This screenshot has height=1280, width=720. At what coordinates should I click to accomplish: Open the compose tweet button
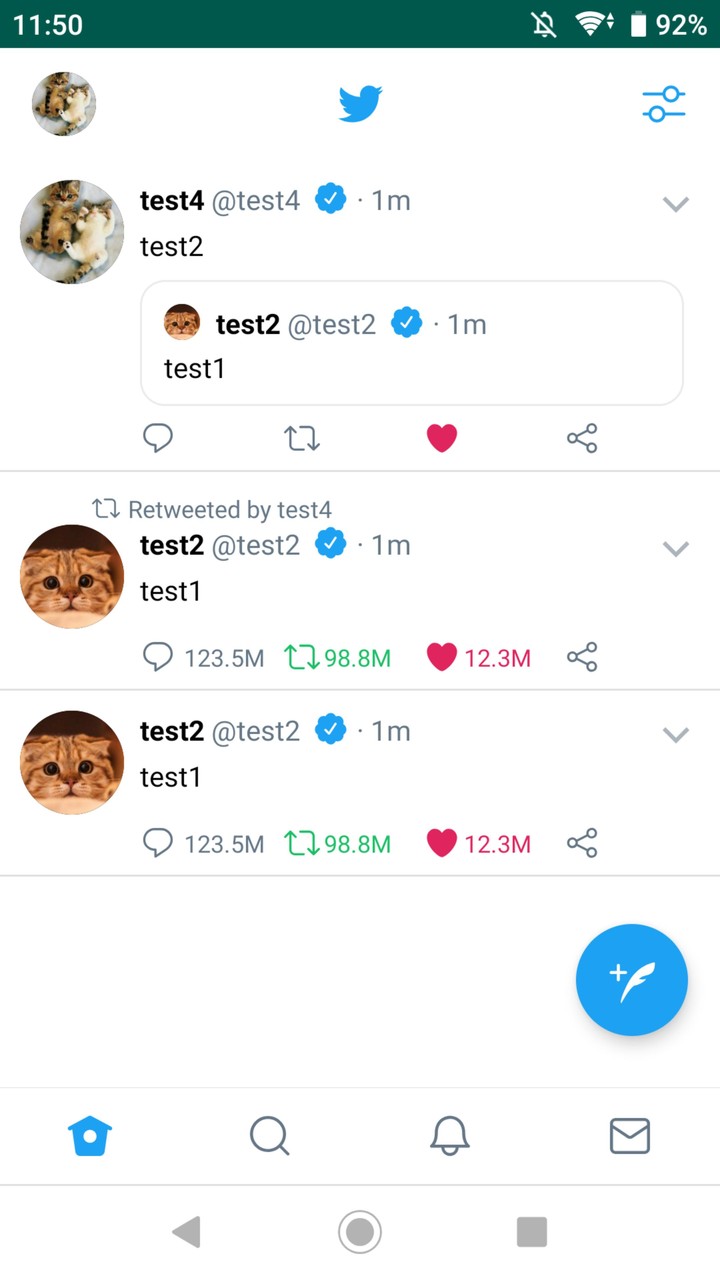point(631,980)
